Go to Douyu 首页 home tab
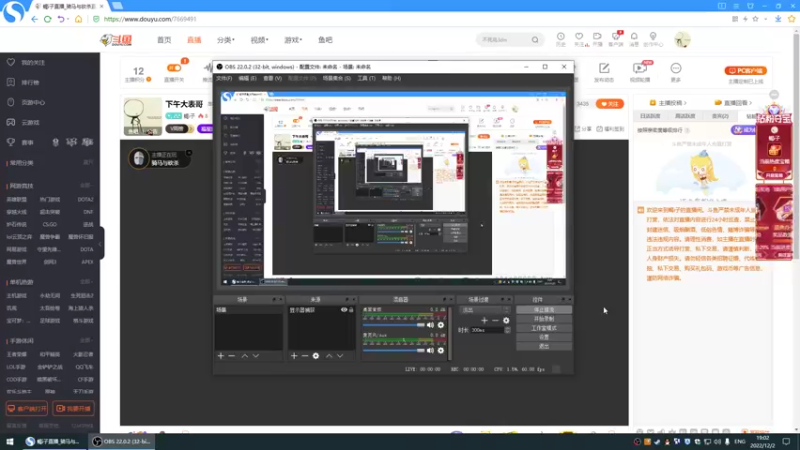The height and width of the screenshot is (450, 800). (164, 40)
